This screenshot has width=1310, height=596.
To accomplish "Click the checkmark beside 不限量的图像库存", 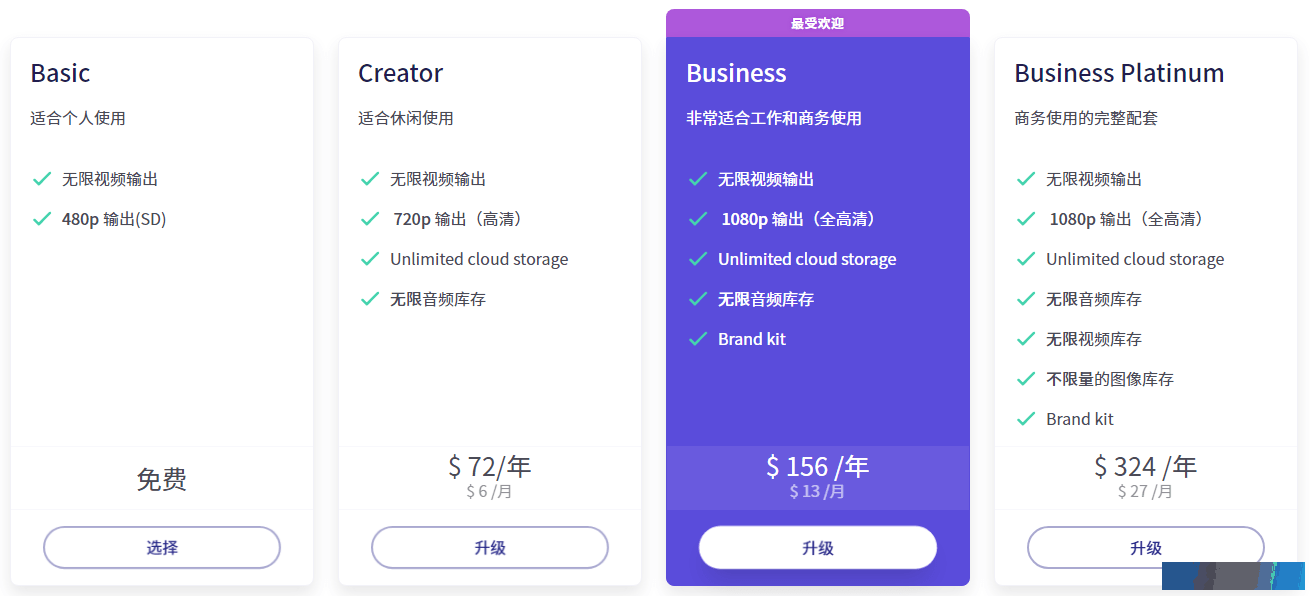I will coord(1026,379).
